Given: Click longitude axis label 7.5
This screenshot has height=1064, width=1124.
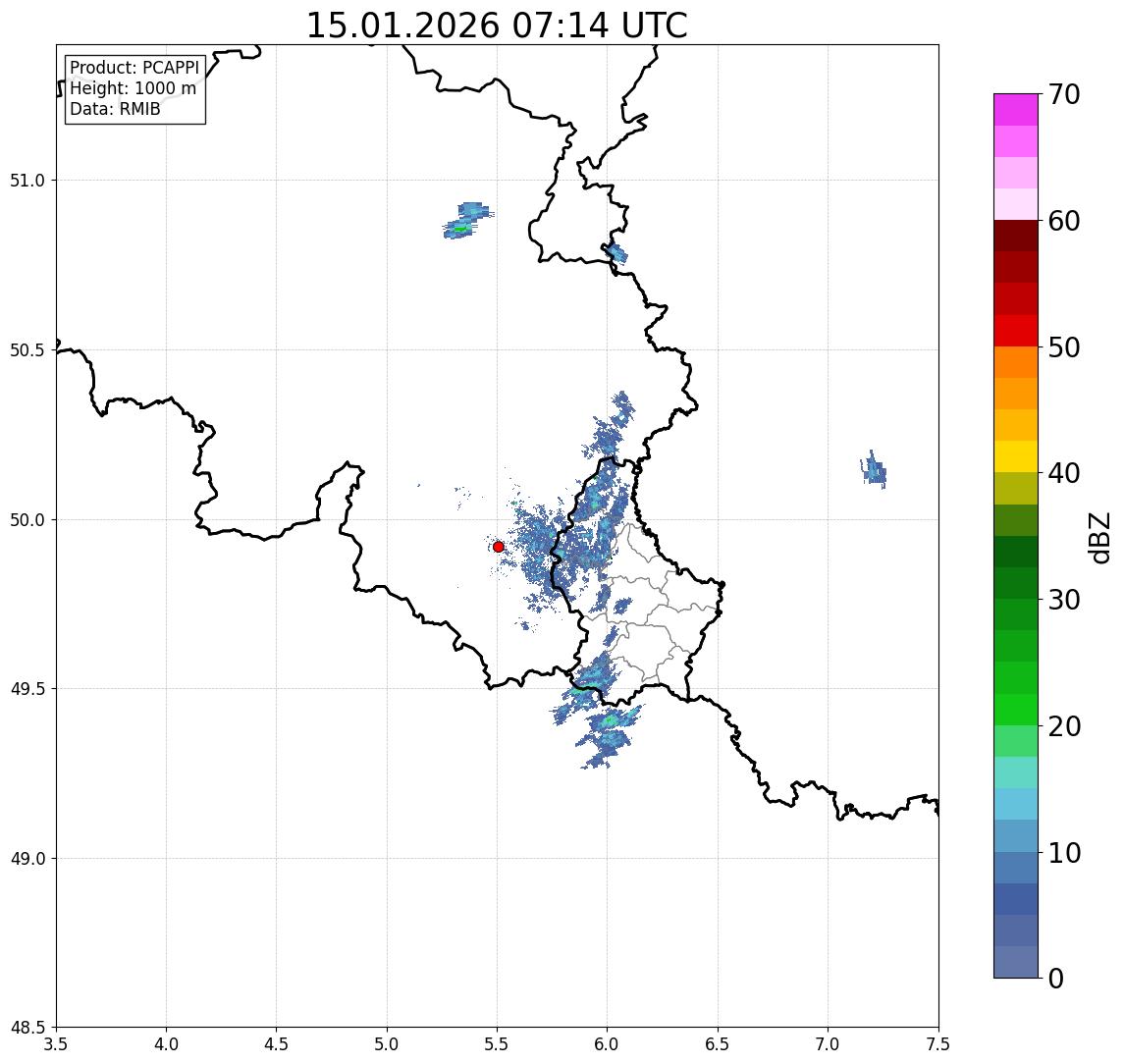Looking at the screenshot, I should click(937, 1044).
